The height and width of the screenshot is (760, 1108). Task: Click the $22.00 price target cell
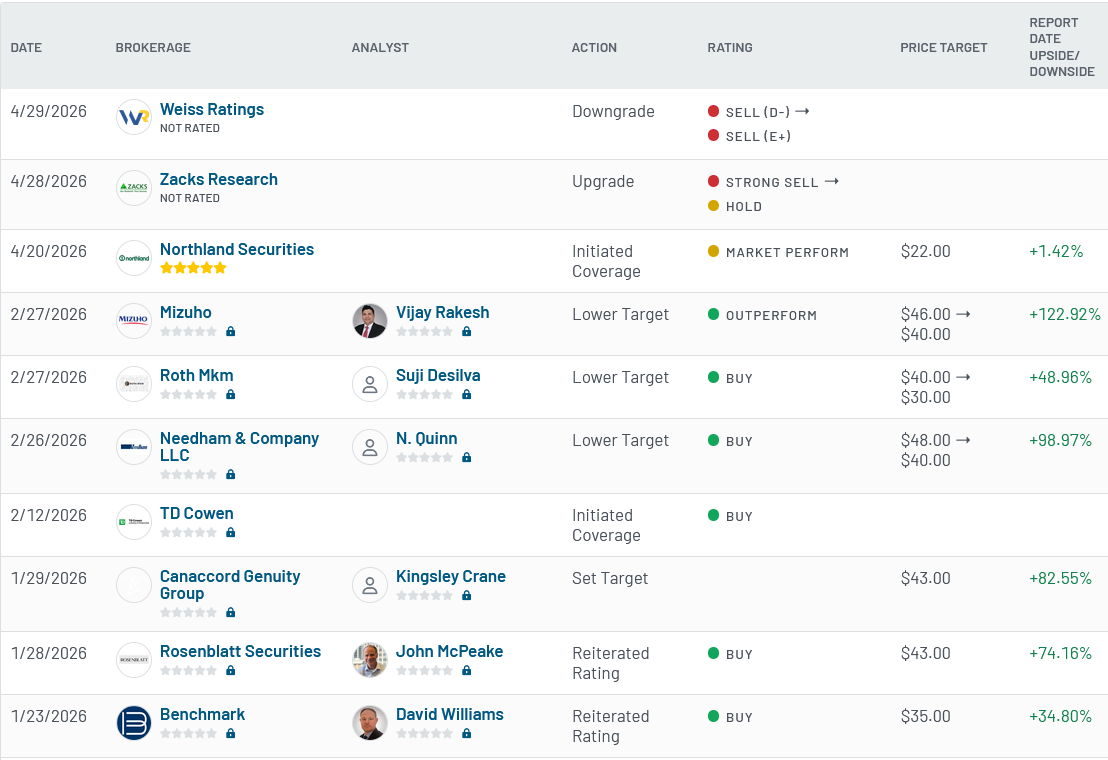coord(926,251)
